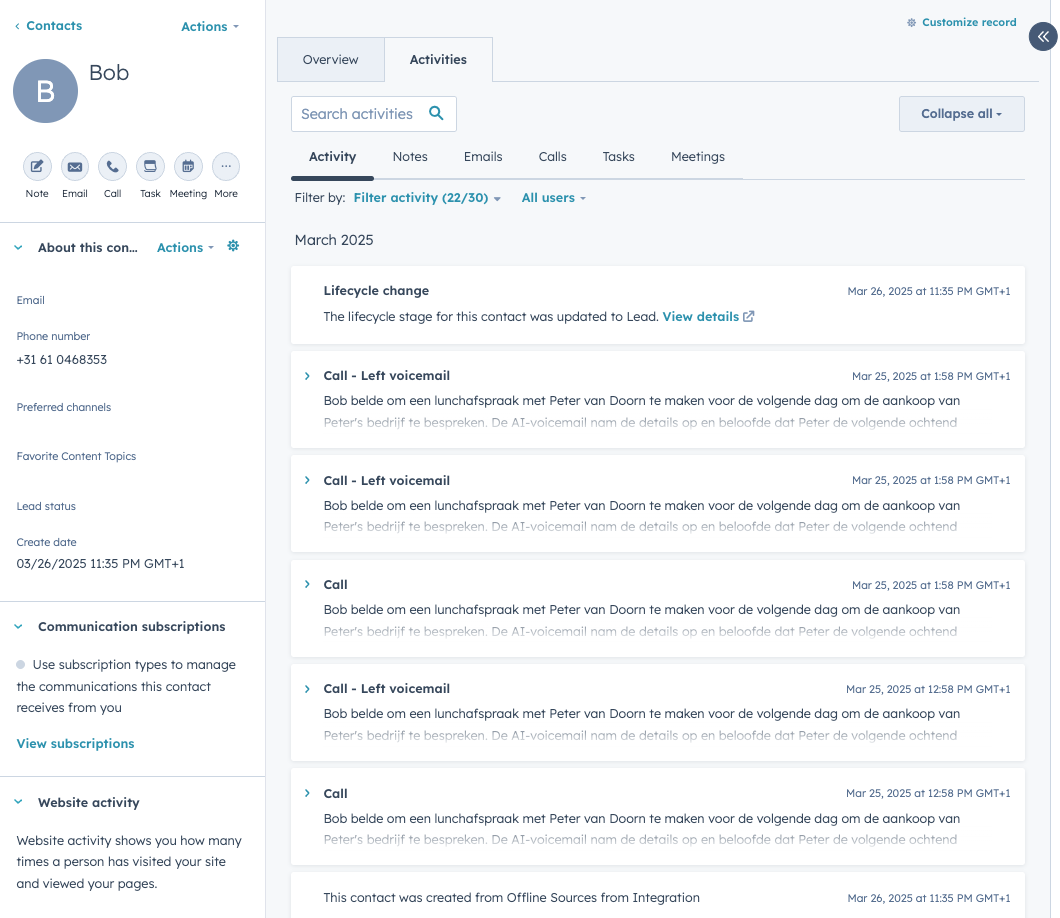Click the search magnifier icon
Viewport: 1060px width, 918px height.
[x=436, y=114]
